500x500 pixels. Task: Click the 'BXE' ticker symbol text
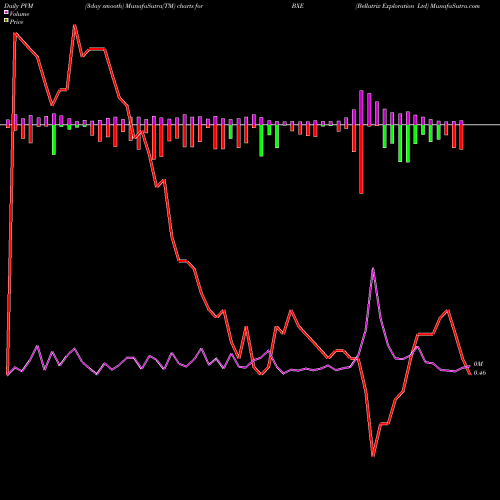298,6
